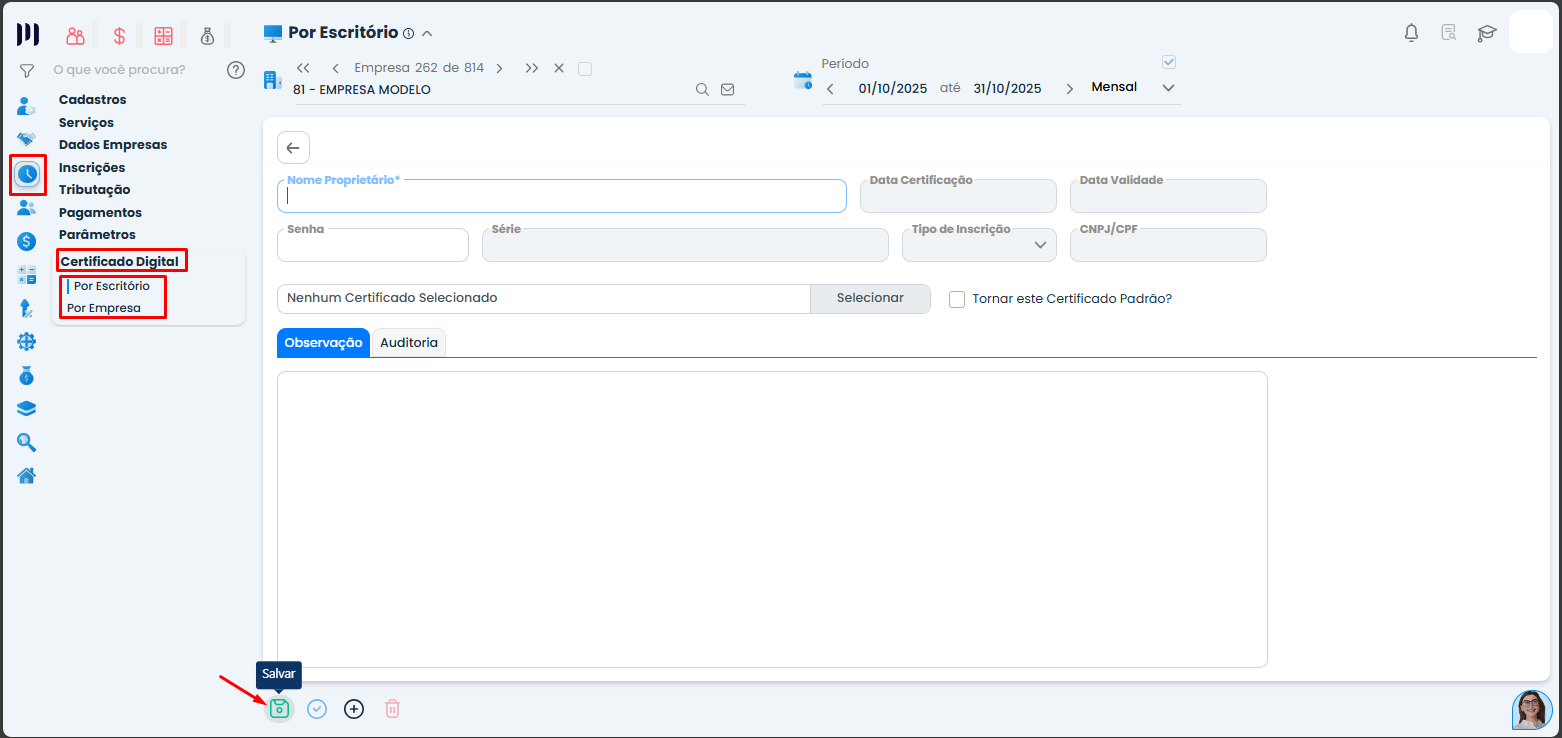Click the document search icon near bell
The image size is (1562, 738).
pyautogui.click(x=1448, y=33)
